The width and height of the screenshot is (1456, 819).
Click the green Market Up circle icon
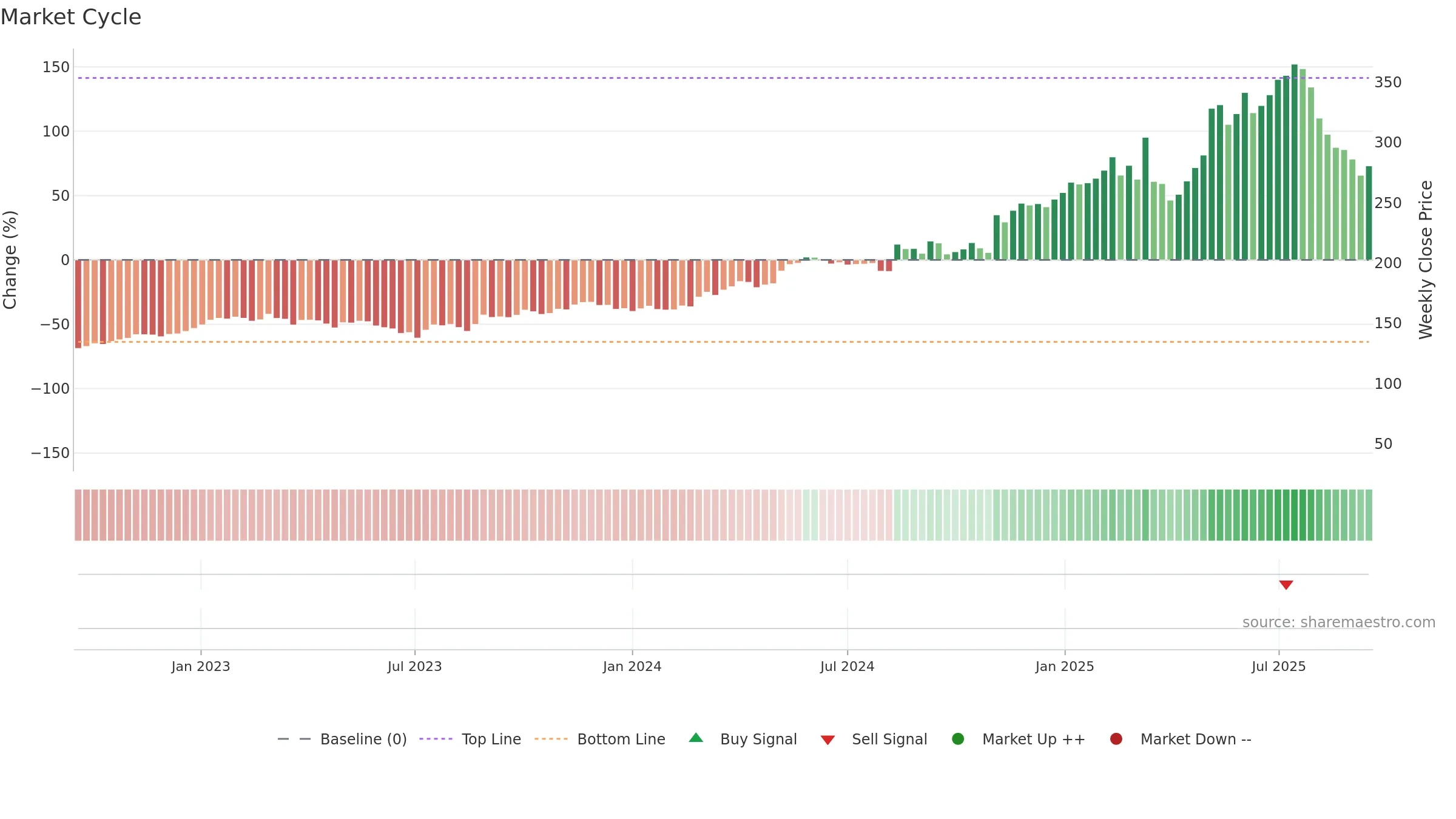[x=958, y=739]
